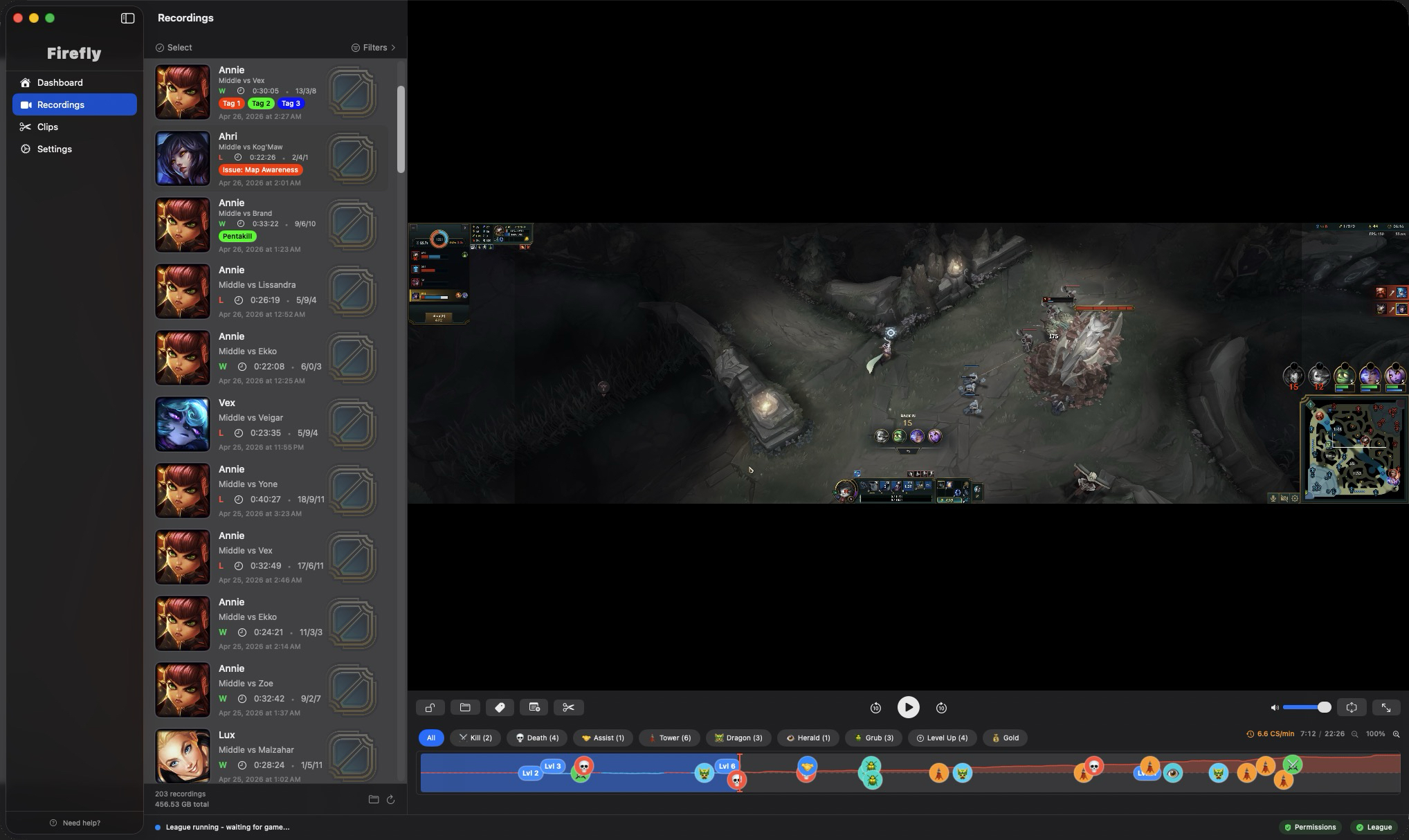Open the Dashboard section
This screenshot has width=1409, height=840.
click(x=75, y=82)
